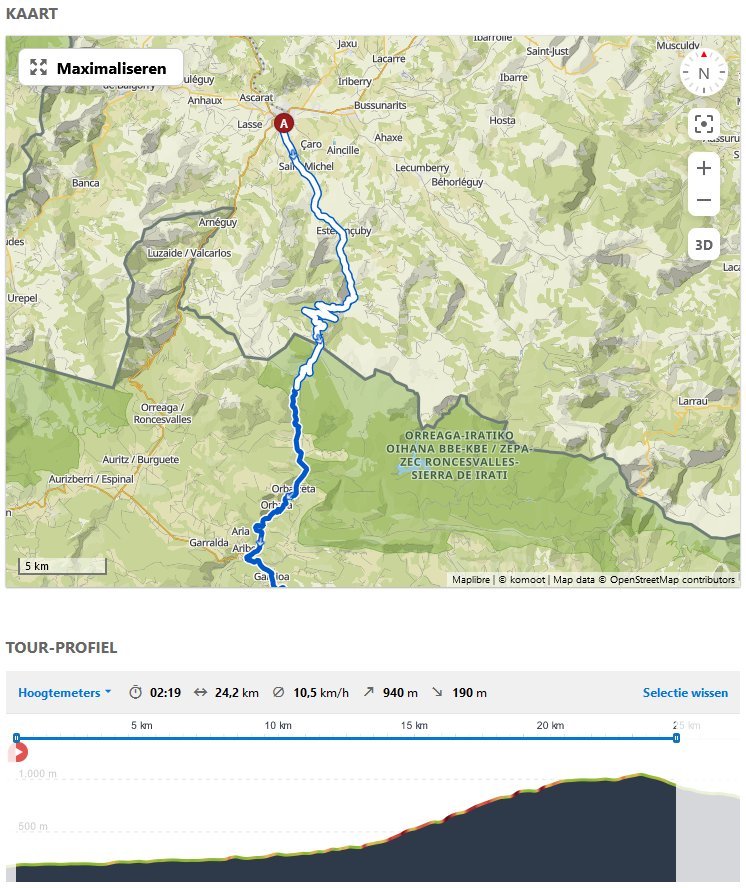
Task: Open the OpenStreetMap contributors attribution link
Action: 672,579
